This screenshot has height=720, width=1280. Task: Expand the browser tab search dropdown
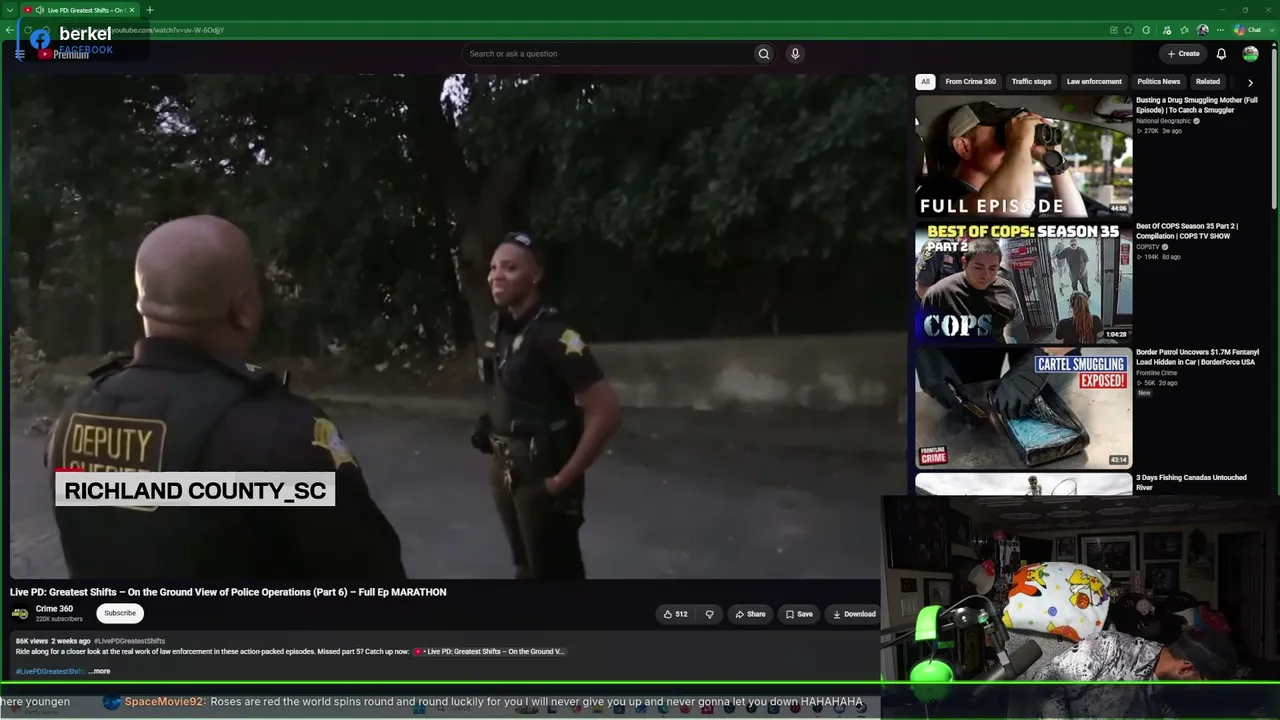click(9, 10)
